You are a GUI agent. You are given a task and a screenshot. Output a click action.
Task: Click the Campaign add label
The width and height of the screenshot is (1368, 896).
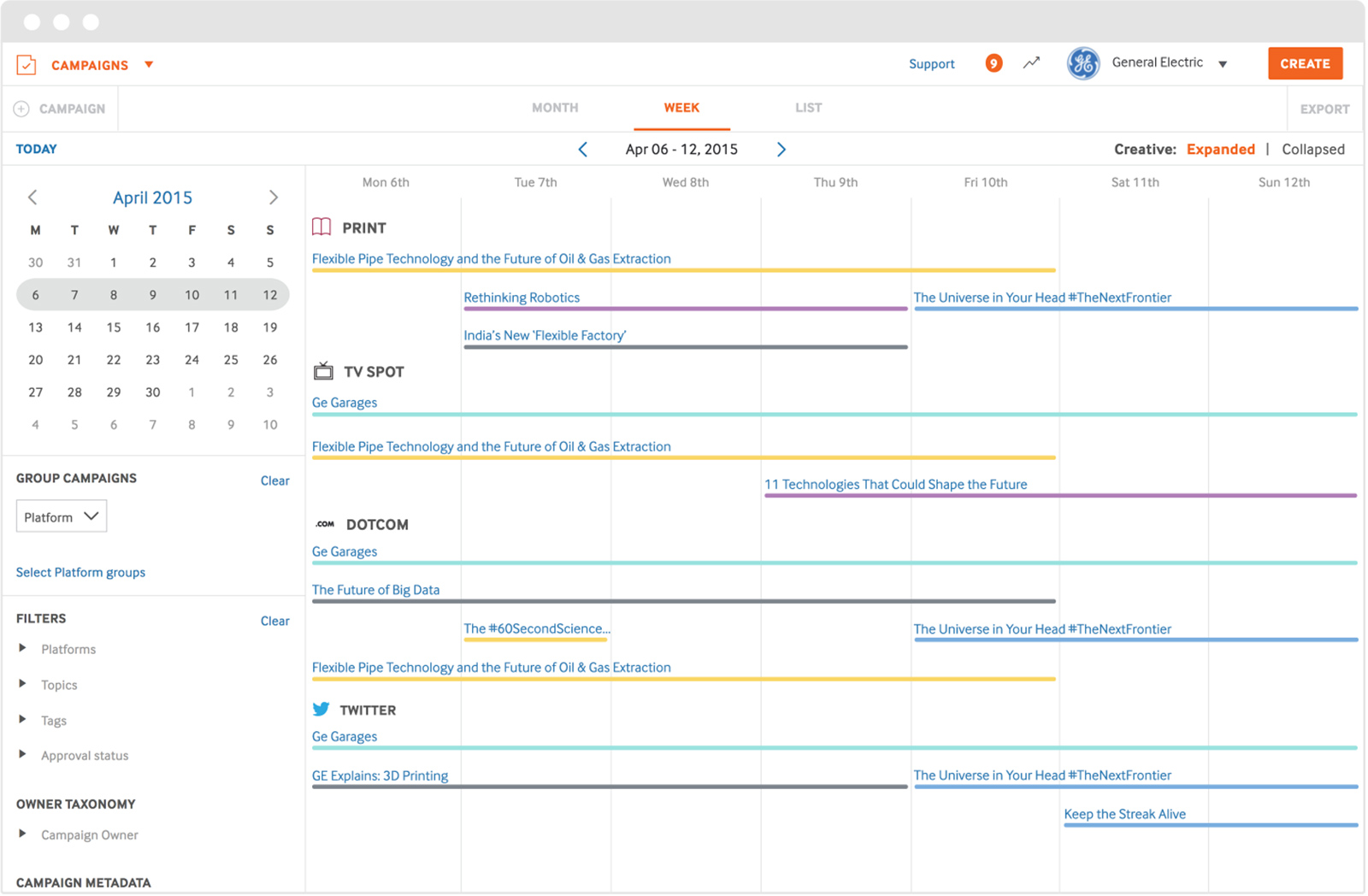click(72, 109)
